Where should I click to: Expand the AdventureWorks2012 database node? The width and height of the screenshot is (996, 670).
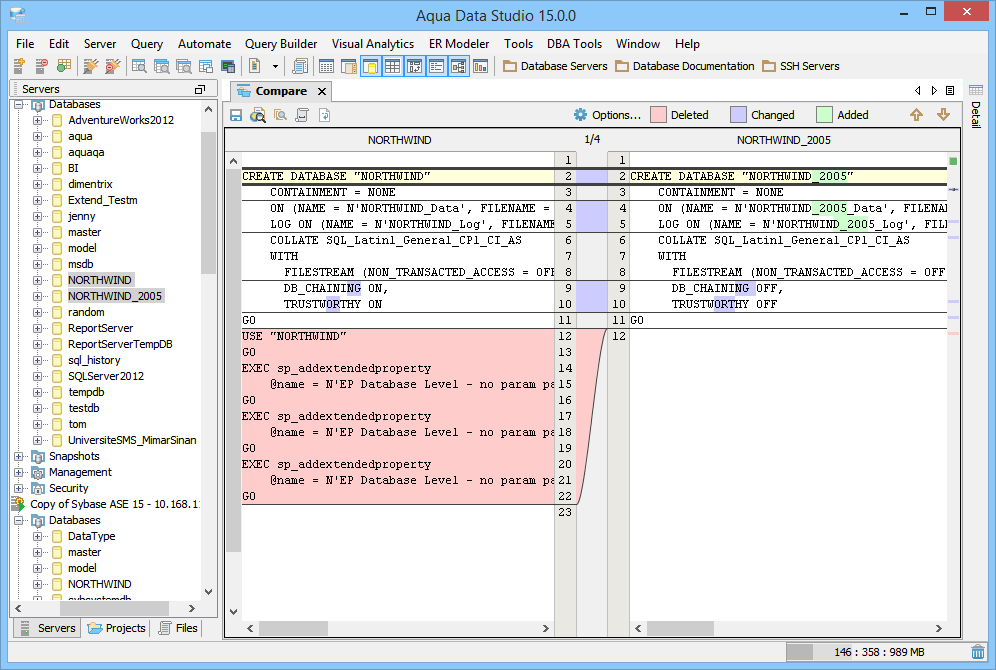37,120
